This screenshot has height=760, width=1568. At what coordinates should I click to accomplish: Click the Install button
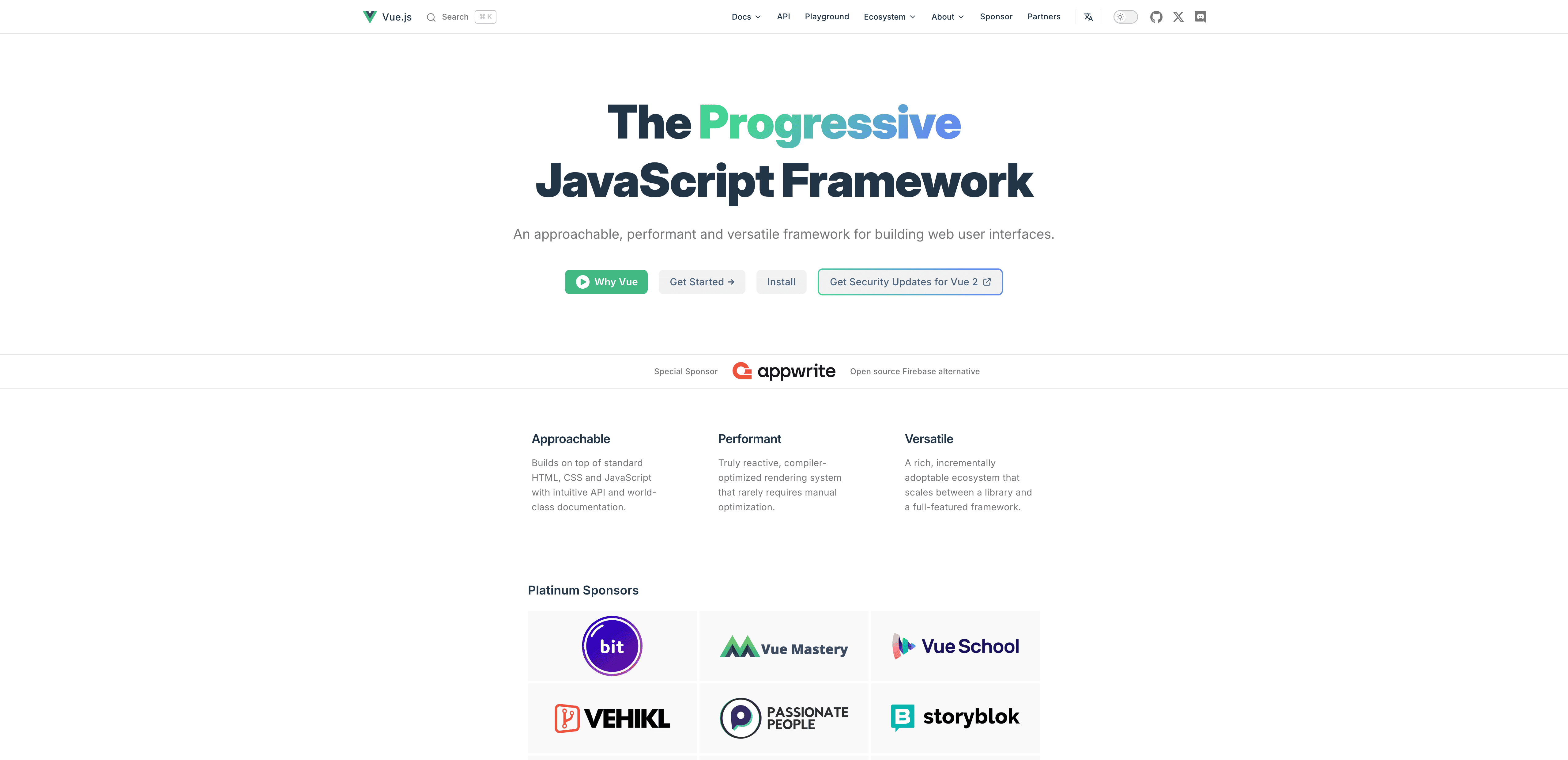pyautogui.click(x=781, y=282)
